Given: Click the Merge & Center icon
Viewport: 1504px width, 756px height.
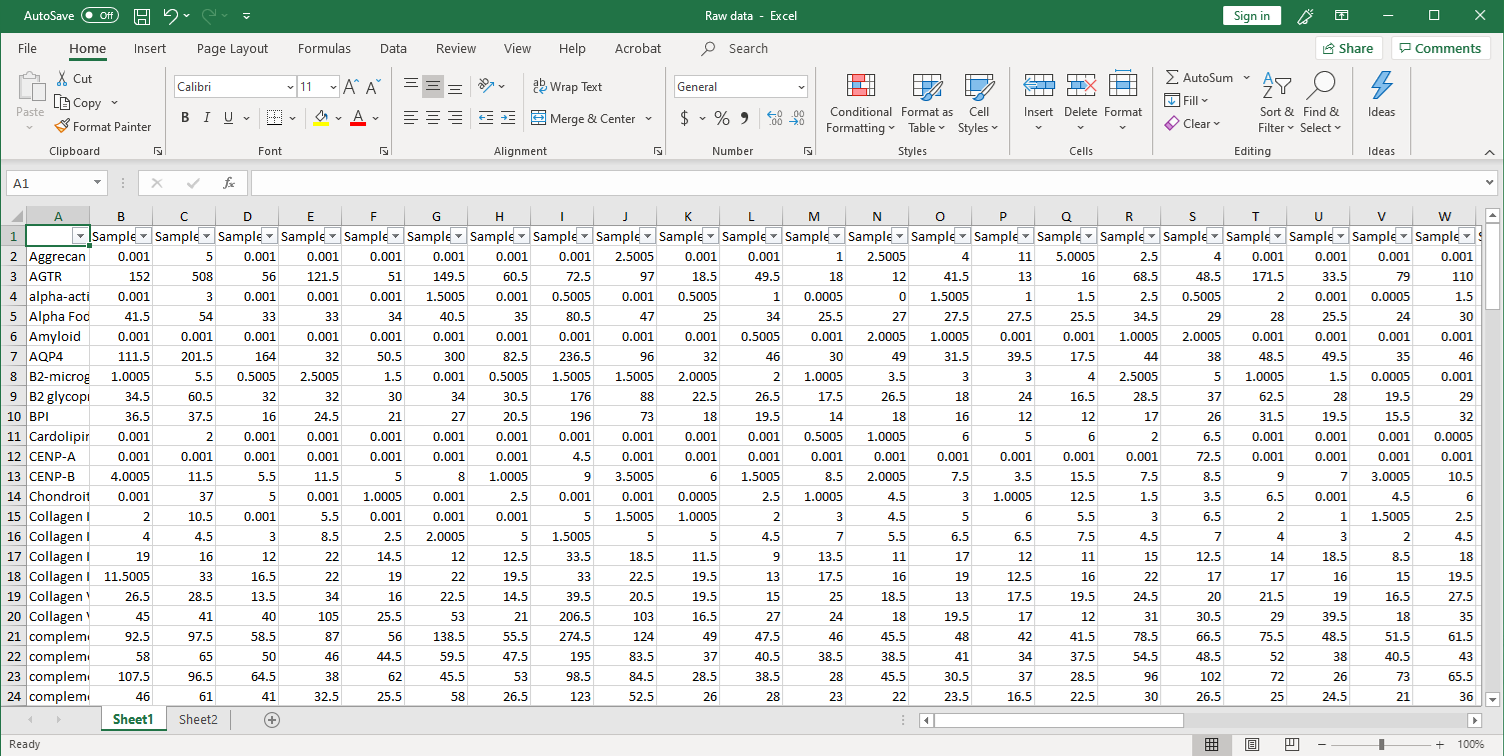Looking at the screenshot, I should (539, 118).
